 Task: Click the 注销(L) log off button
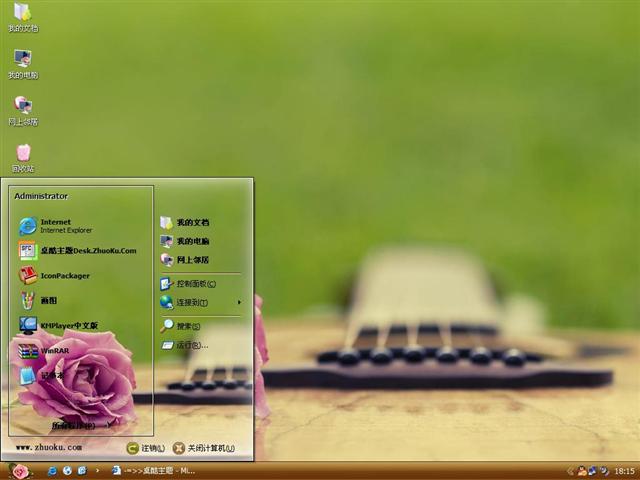(146, 448)
